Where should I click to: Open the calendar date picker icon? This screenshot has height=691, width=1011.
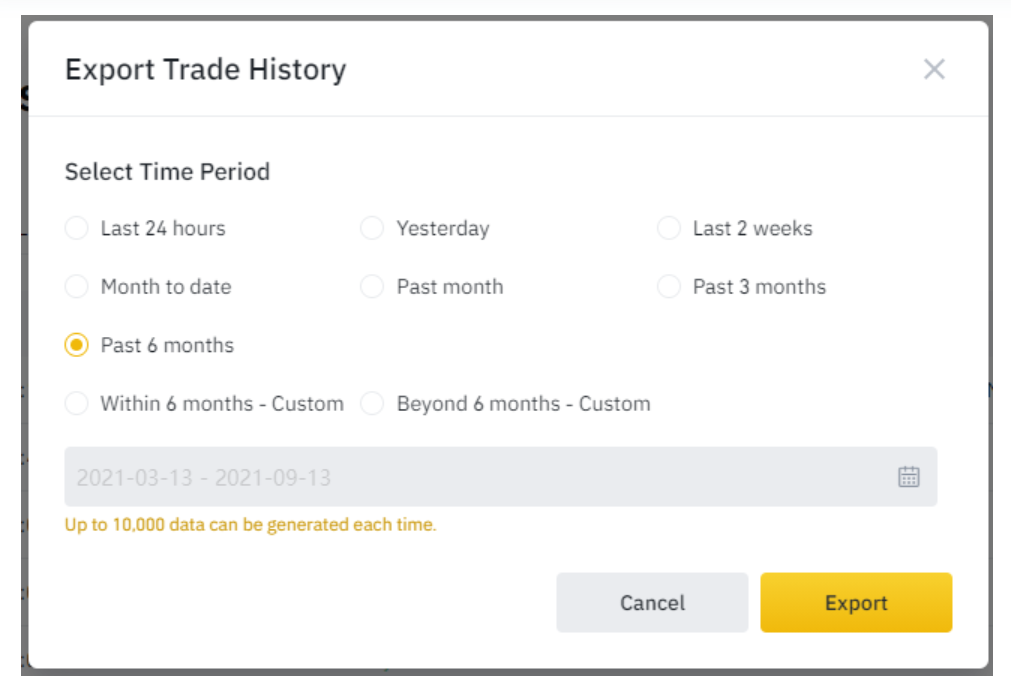coord(908,477)
